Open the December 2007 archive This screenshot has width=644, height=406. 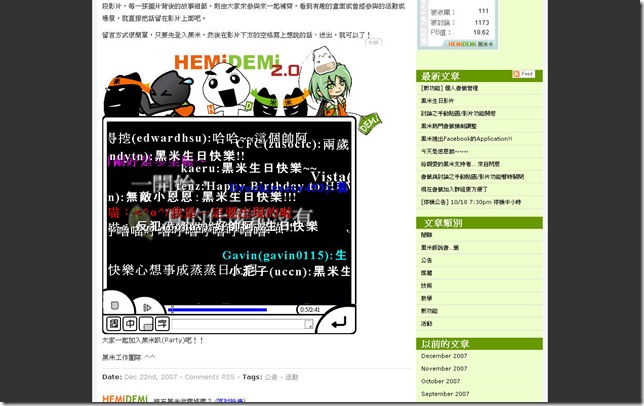pos(444,356)
